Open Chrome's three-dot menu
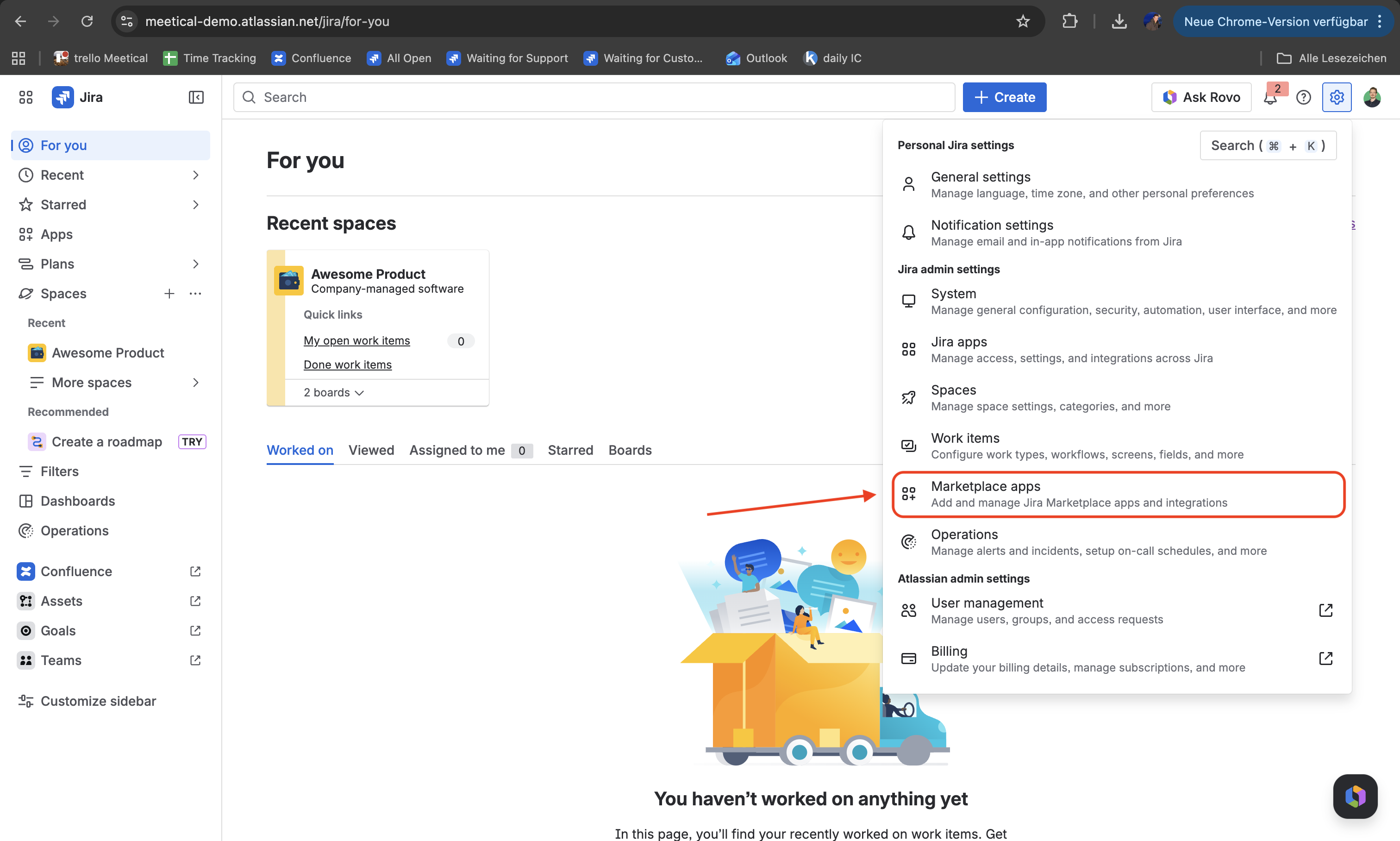 point(1380,22)
